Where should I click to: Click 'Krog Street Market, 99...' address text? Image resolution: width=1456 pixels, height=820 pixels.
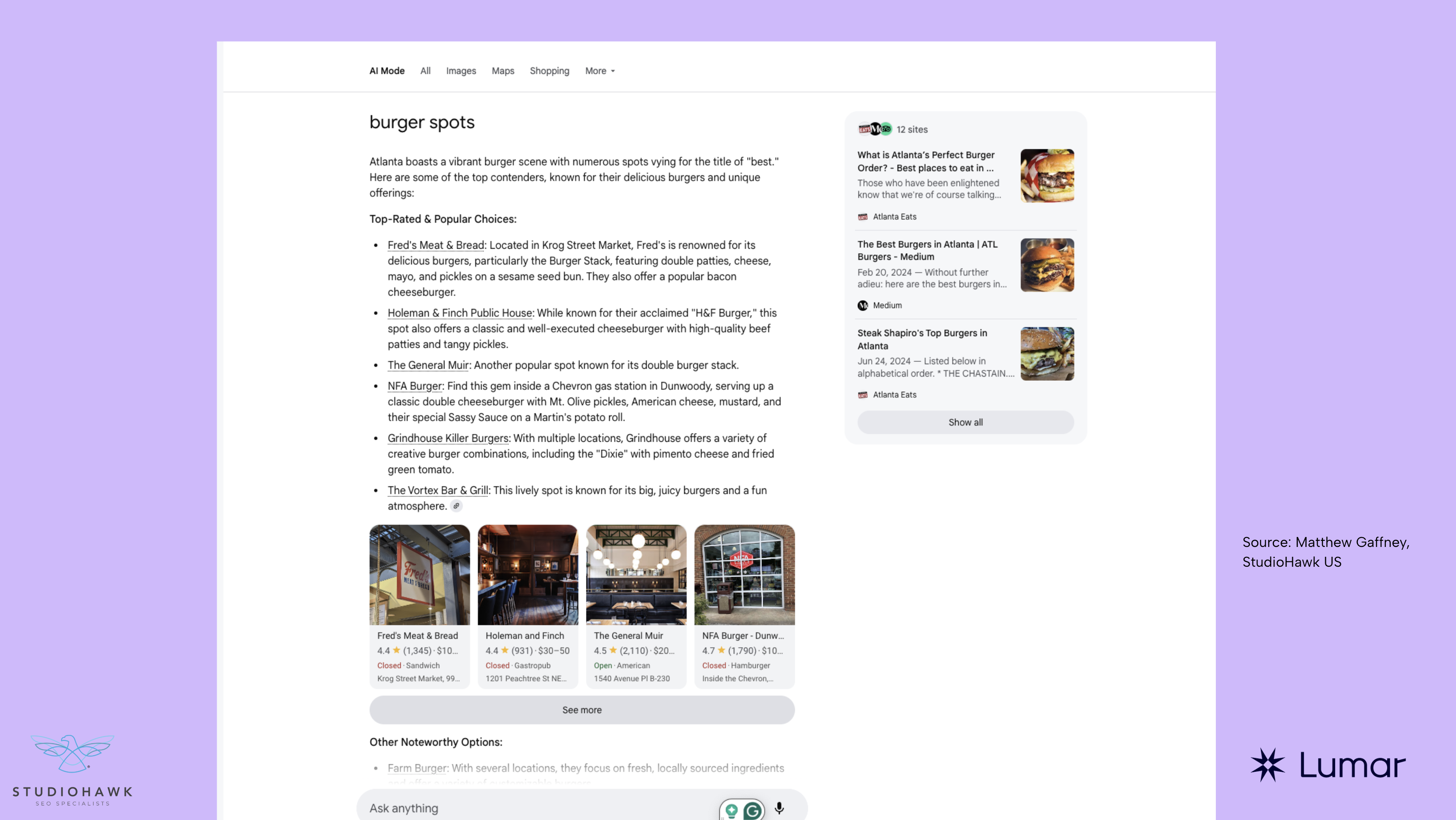(x=418, y=678)
